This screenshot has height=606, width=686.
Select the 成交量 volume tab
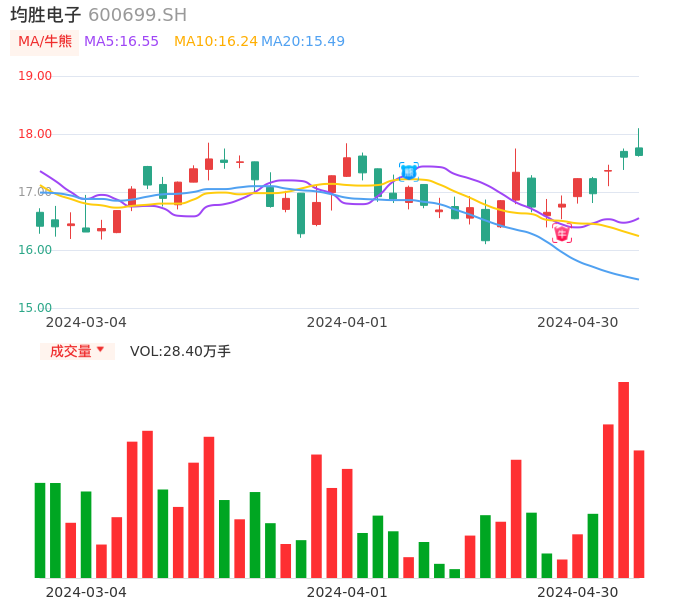[x=70, y=351]
